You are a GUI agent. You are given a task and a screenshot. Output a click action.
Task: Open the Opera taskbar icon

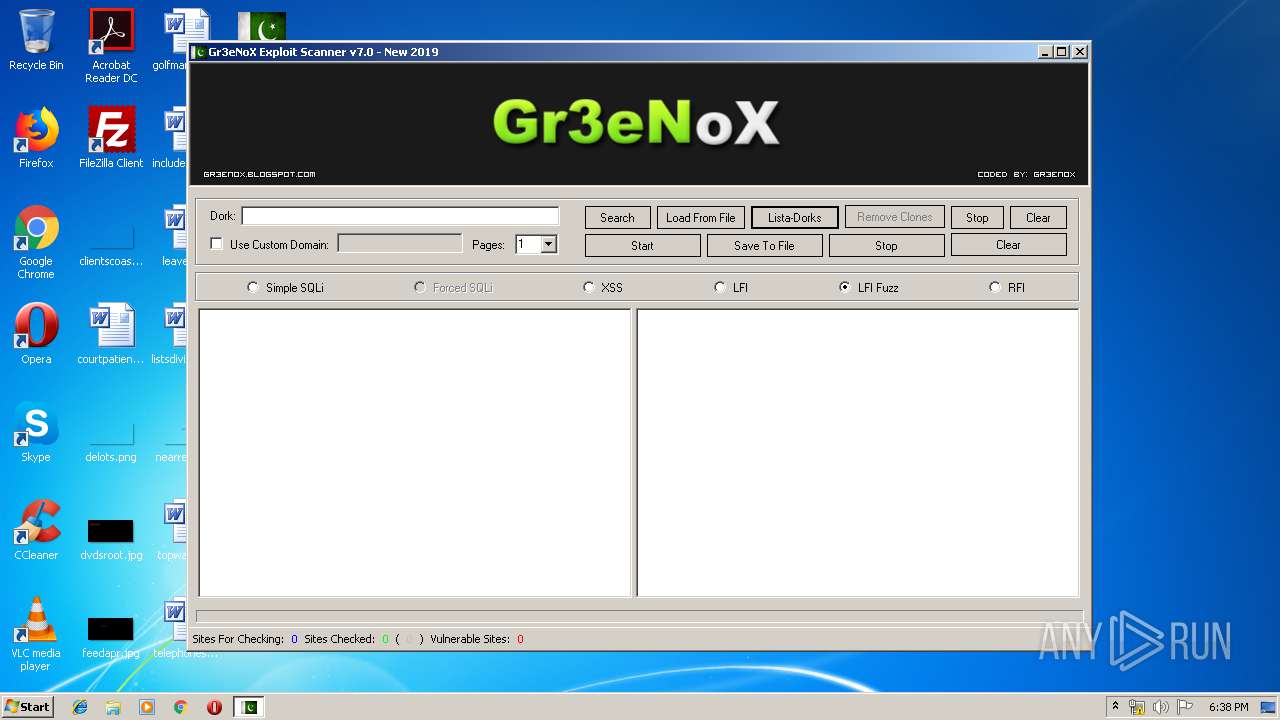tap(214, 707)
